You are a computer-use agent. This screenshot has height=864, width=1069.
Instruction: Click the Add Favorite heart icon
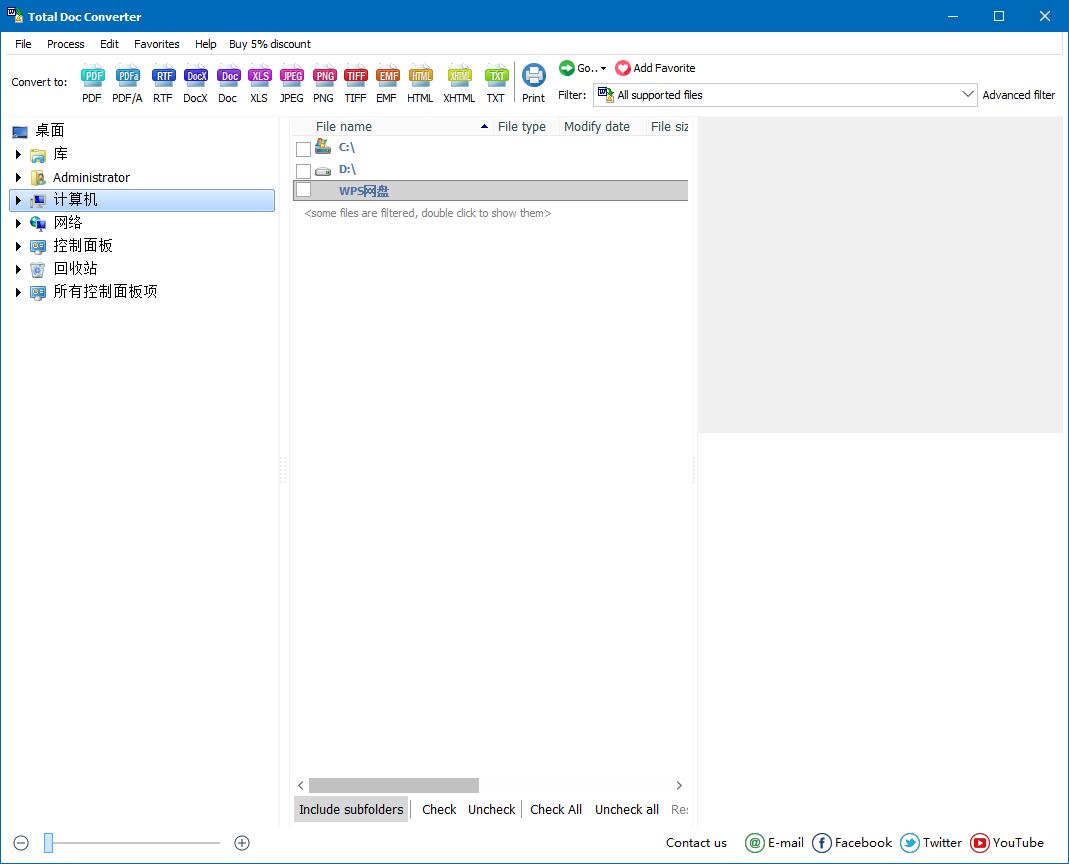click(x=622, y=68)
